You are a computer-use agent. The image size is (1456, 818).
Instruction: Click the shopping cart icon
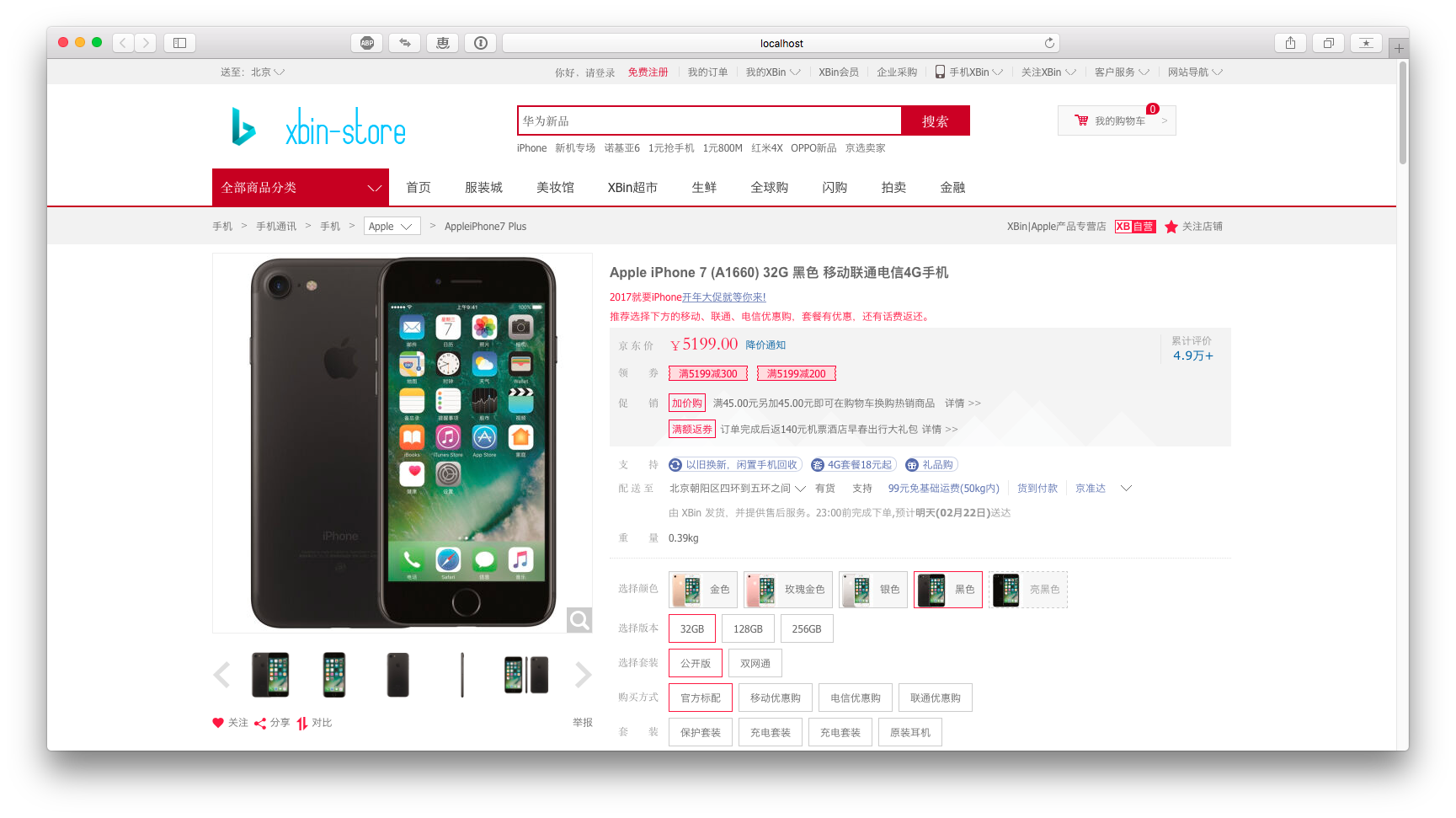(x=1081, y=120)
